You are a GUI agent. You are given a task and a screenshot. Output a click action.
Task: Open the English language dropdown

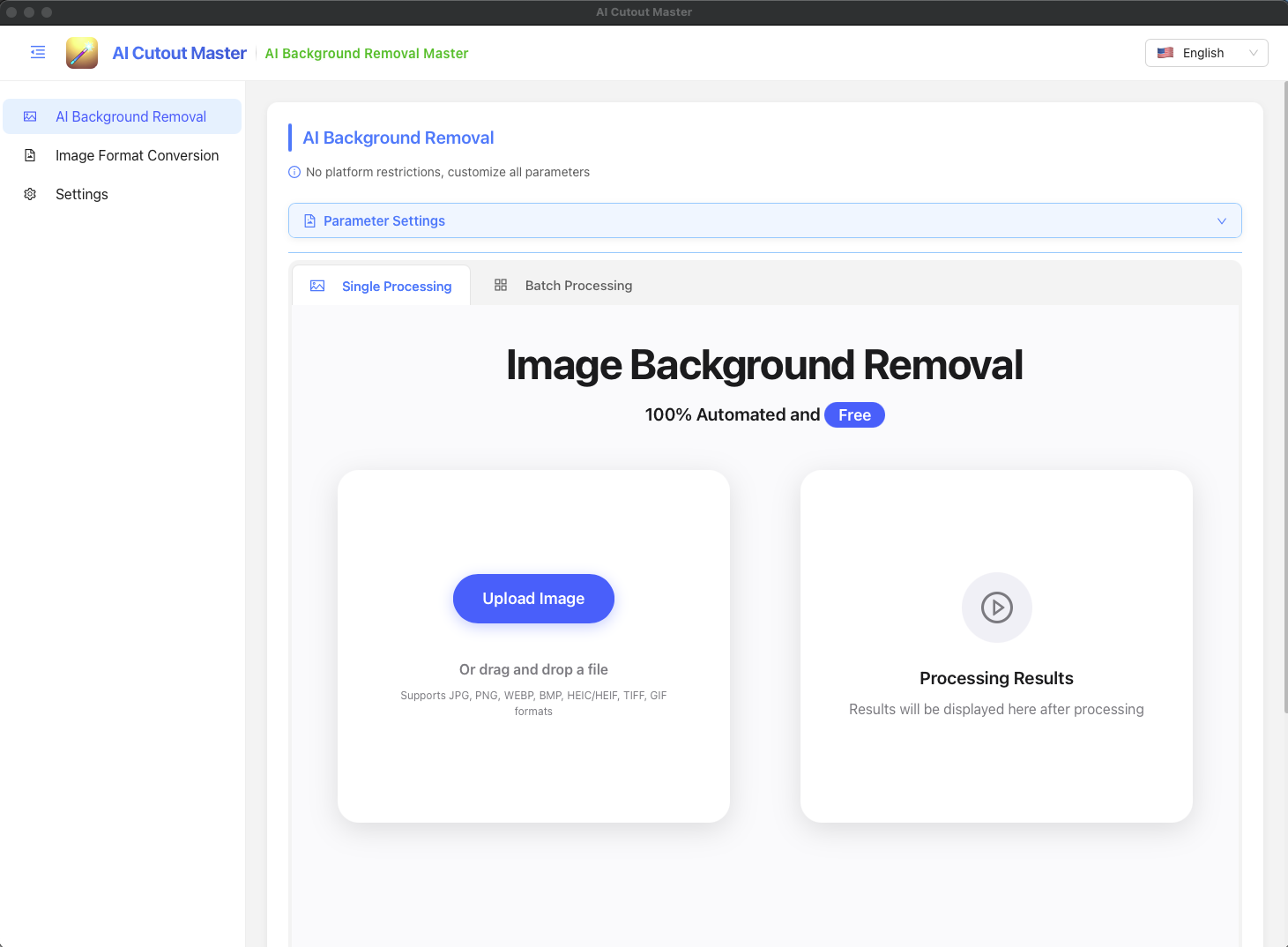[1206, 53]
